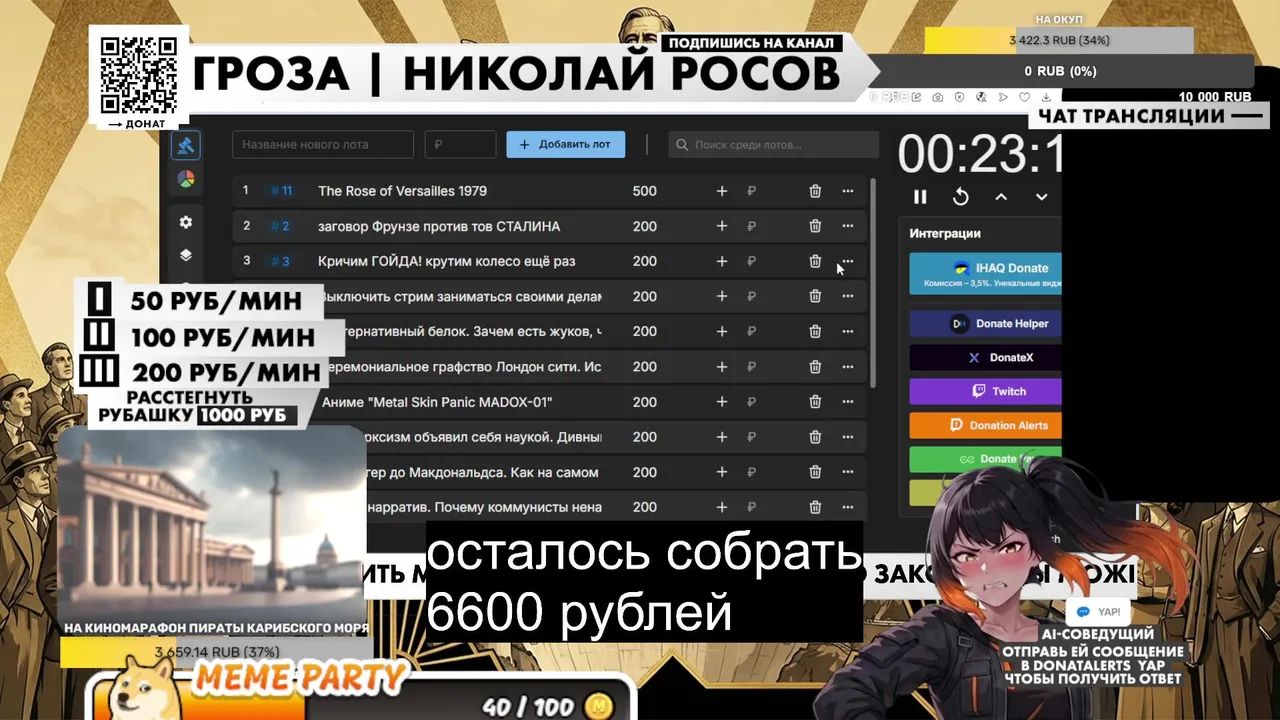Screen dimensions: 1280x720
Task: Click the amount 500 for The Rose of Versailles
Action: coord(645,191)
